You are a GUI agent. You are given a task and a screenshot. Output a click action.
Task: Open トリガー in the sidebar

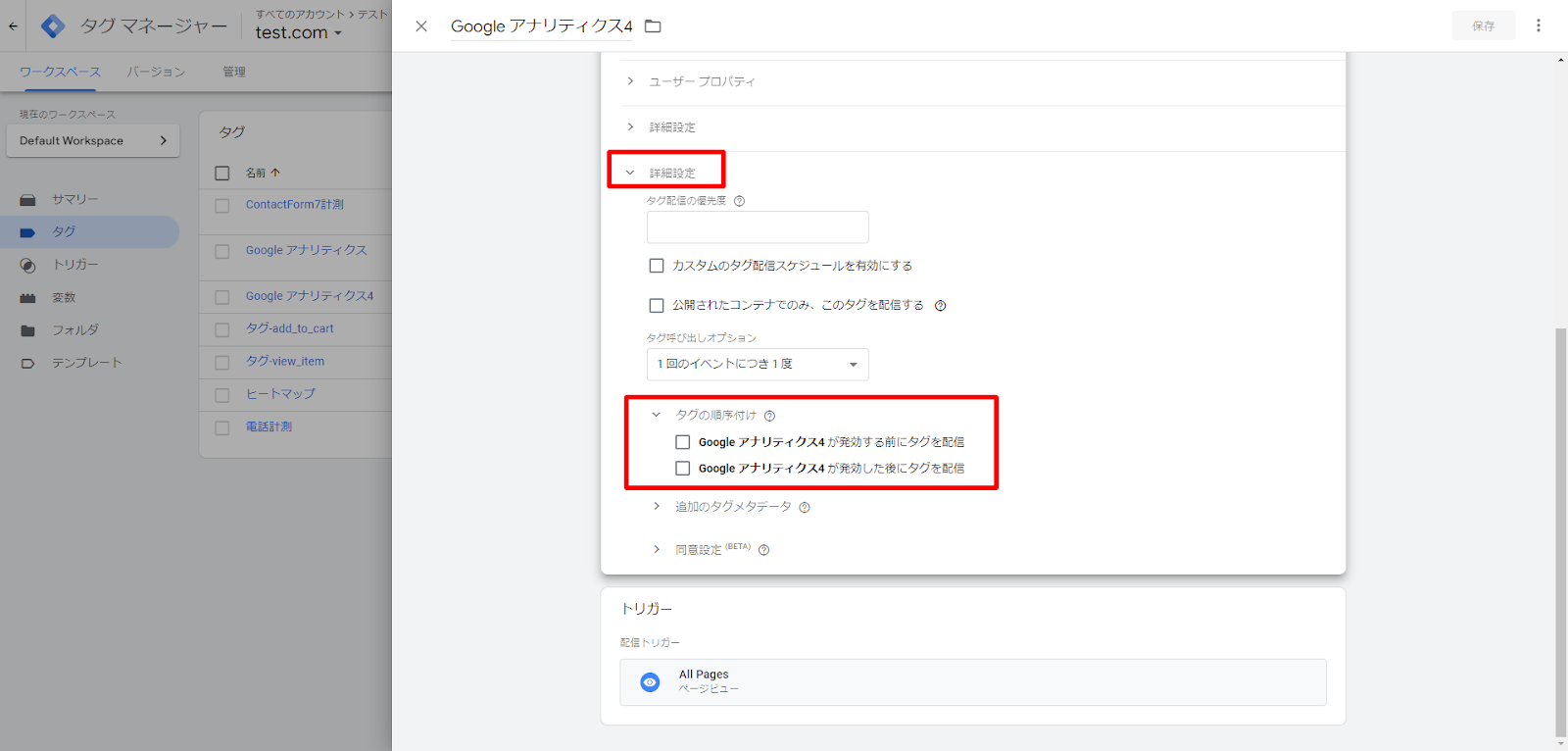75,266
